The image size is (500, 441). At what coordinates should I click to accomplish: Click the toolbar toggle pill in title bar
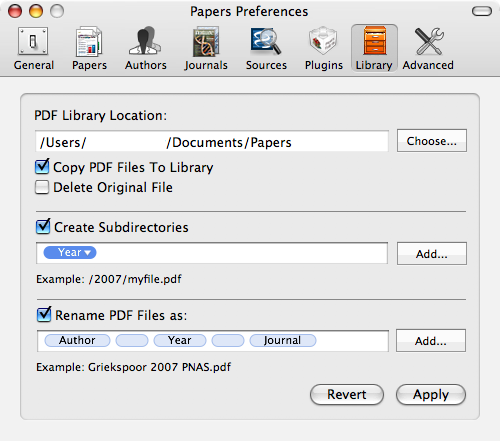[482, 11]
